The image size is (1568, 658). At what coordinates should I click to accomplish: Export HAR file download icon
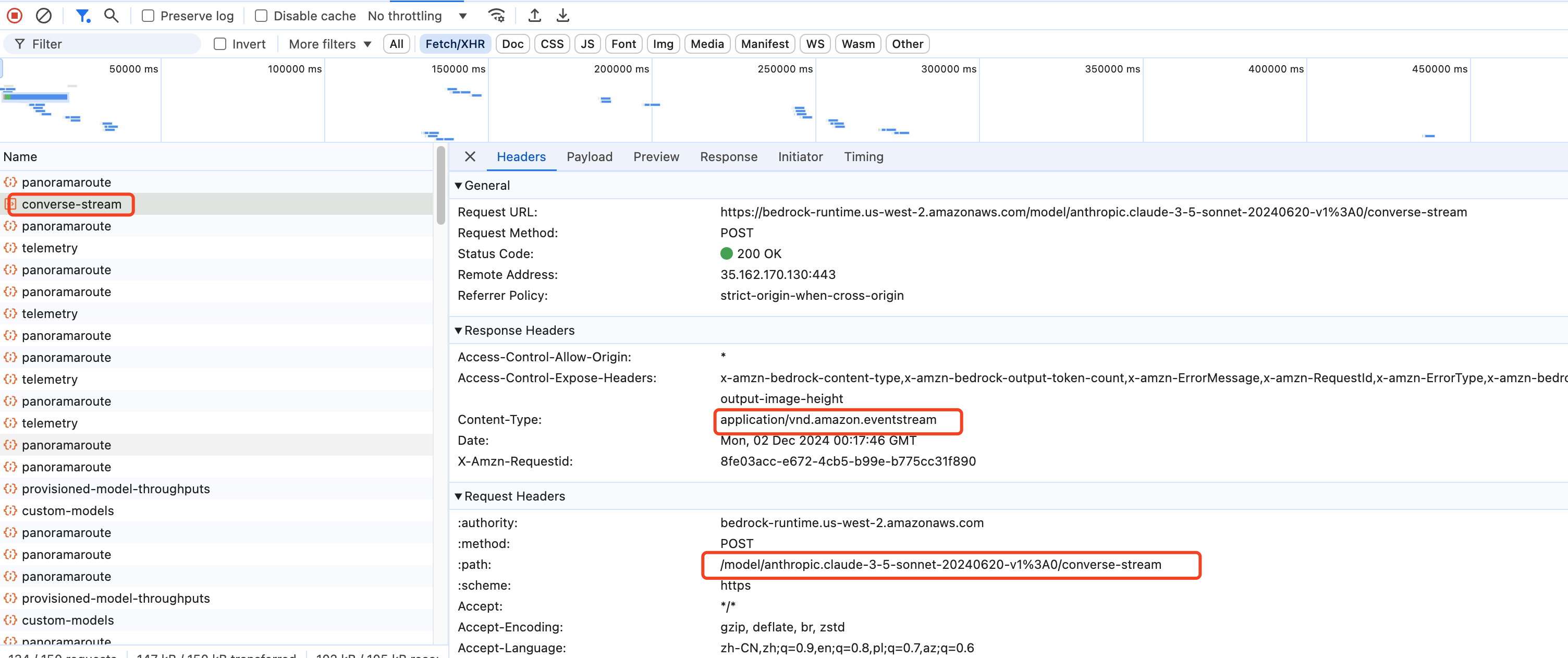pyautogui.click(x=563, y=16)
